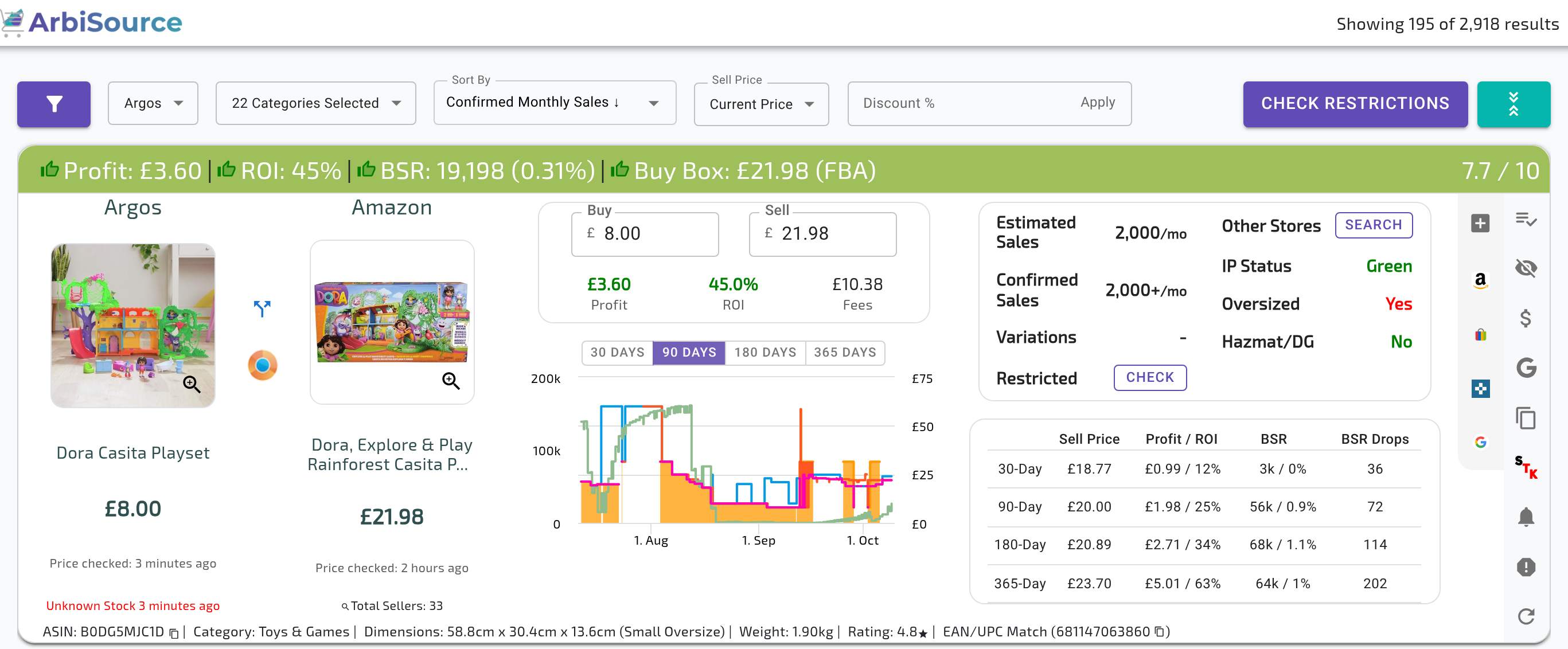Switch chart to 30 DAYS tab
The width and height of the screenshot is (1568, 649).
[617, 353]
